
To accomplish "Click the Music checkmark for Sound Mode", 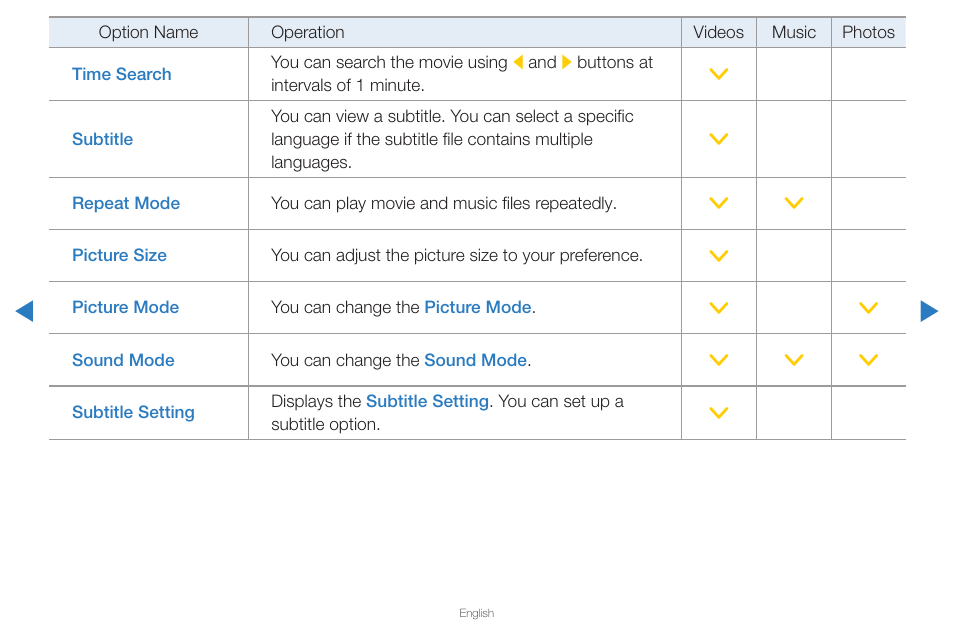I will (x=793, y=359).
